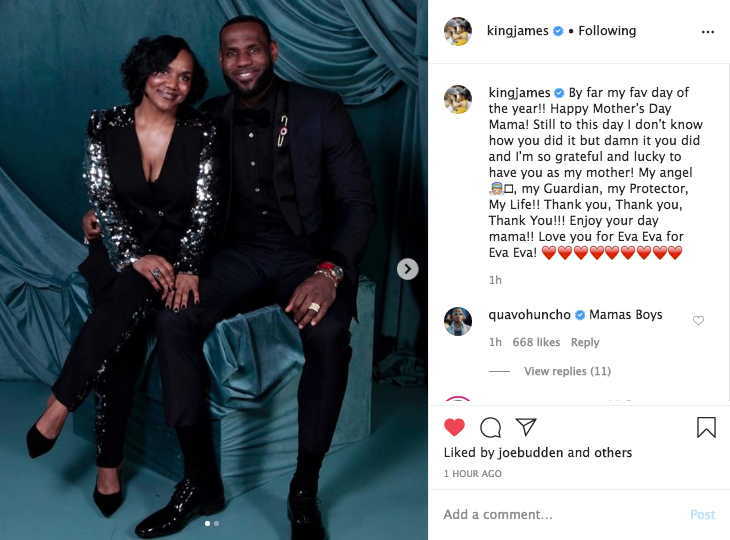Viewport: 730px width, 540px height.
Task: Expand View replies (11) under quavohuncho's comment
Action: (x=567, y=371)
